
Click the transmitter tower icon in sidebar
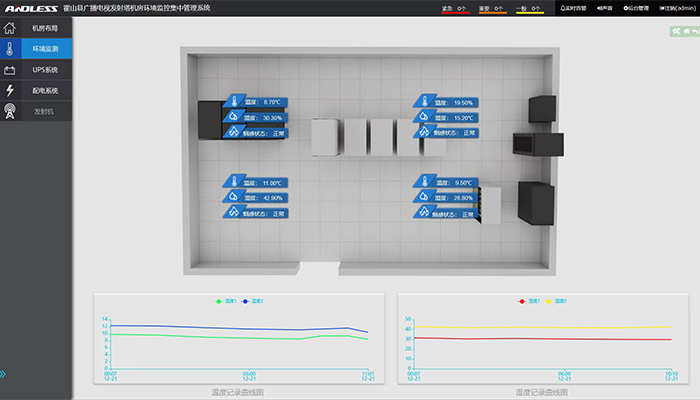tap(10, 112)
